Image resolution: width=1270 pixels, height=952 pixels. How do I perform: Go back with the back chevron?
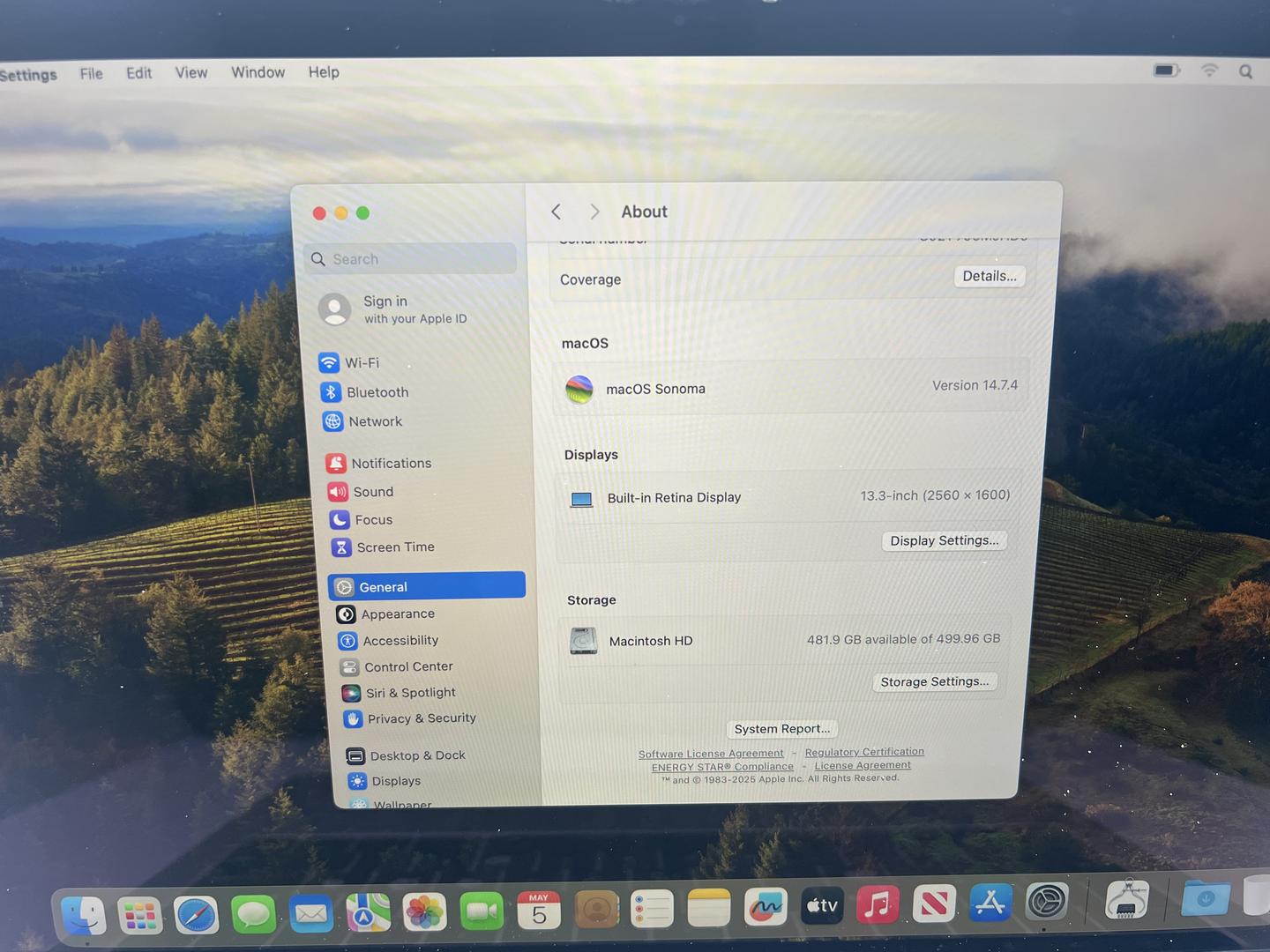pyautogui.click(x=556, y=212)
